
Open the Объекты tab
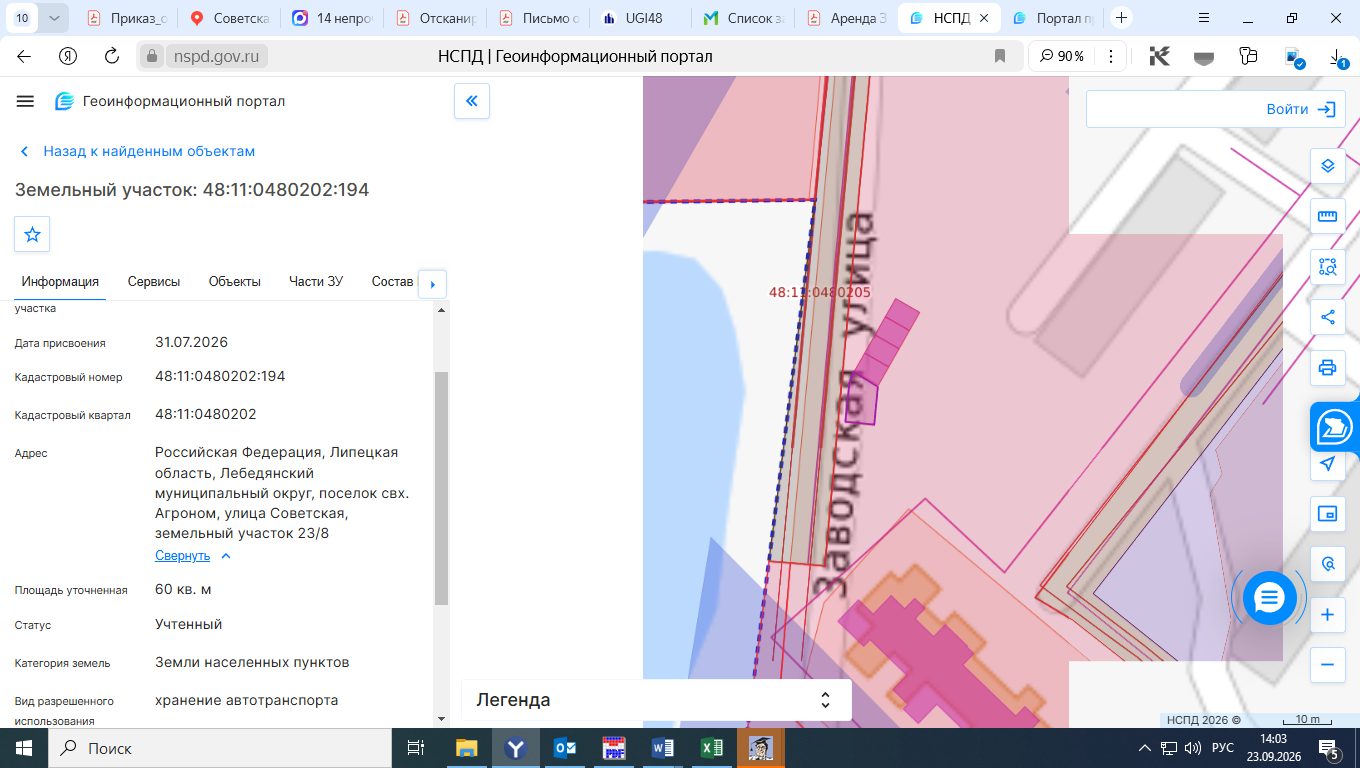(235, 282)
